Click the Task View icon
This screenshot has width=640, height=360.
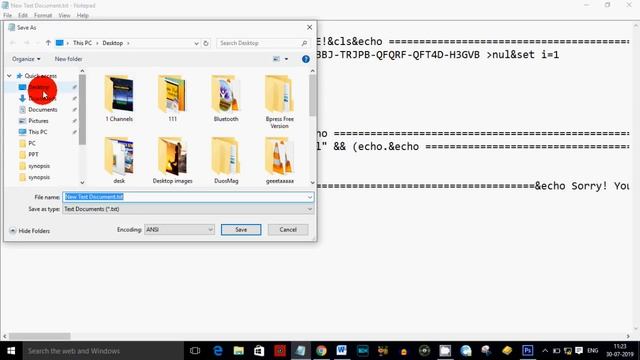tap(195, 351)
